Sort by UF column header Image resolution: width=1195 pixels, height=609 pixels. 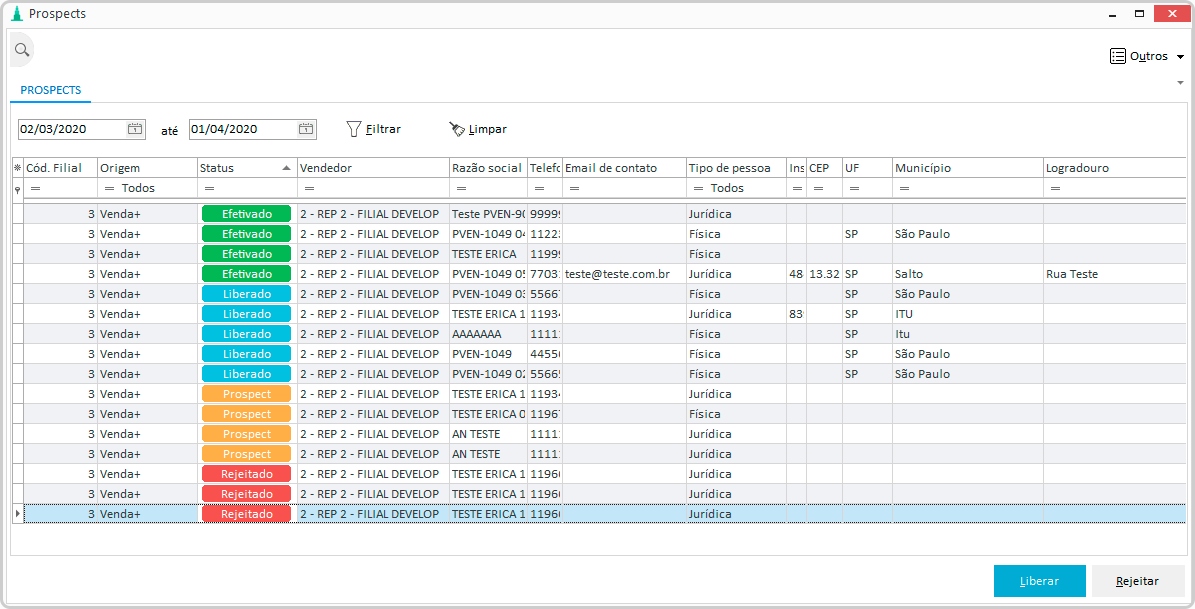[x=867, y=168]
